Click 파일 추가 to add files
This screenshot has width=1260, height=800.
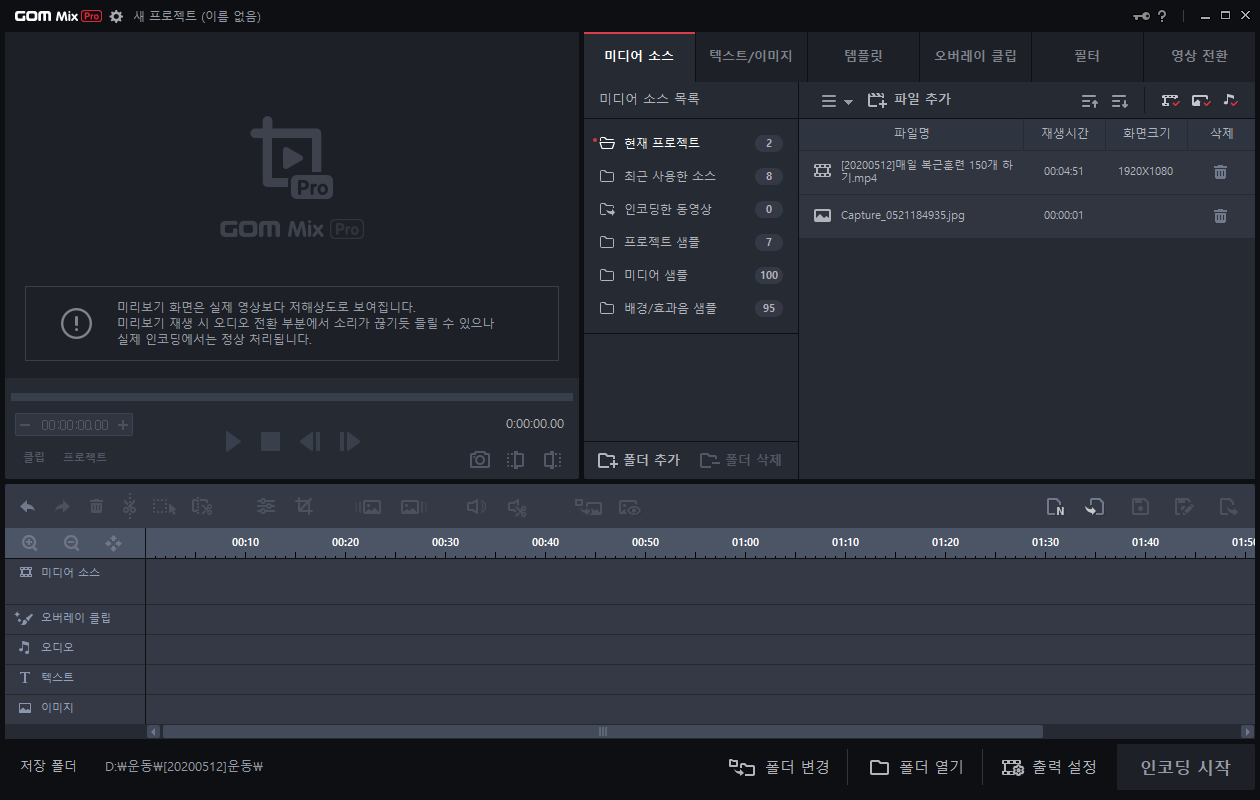pos(909,100)
